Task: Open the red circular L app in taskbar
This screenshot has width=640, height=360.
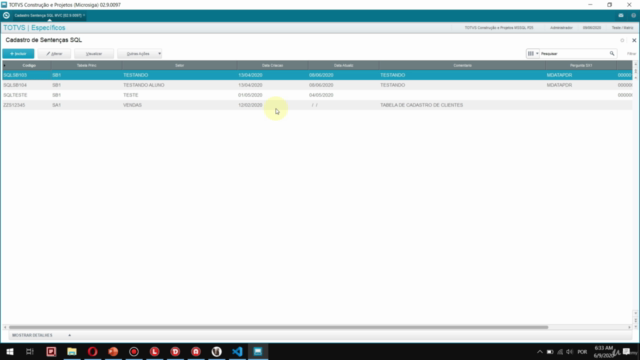Action: tap(154, 351)
